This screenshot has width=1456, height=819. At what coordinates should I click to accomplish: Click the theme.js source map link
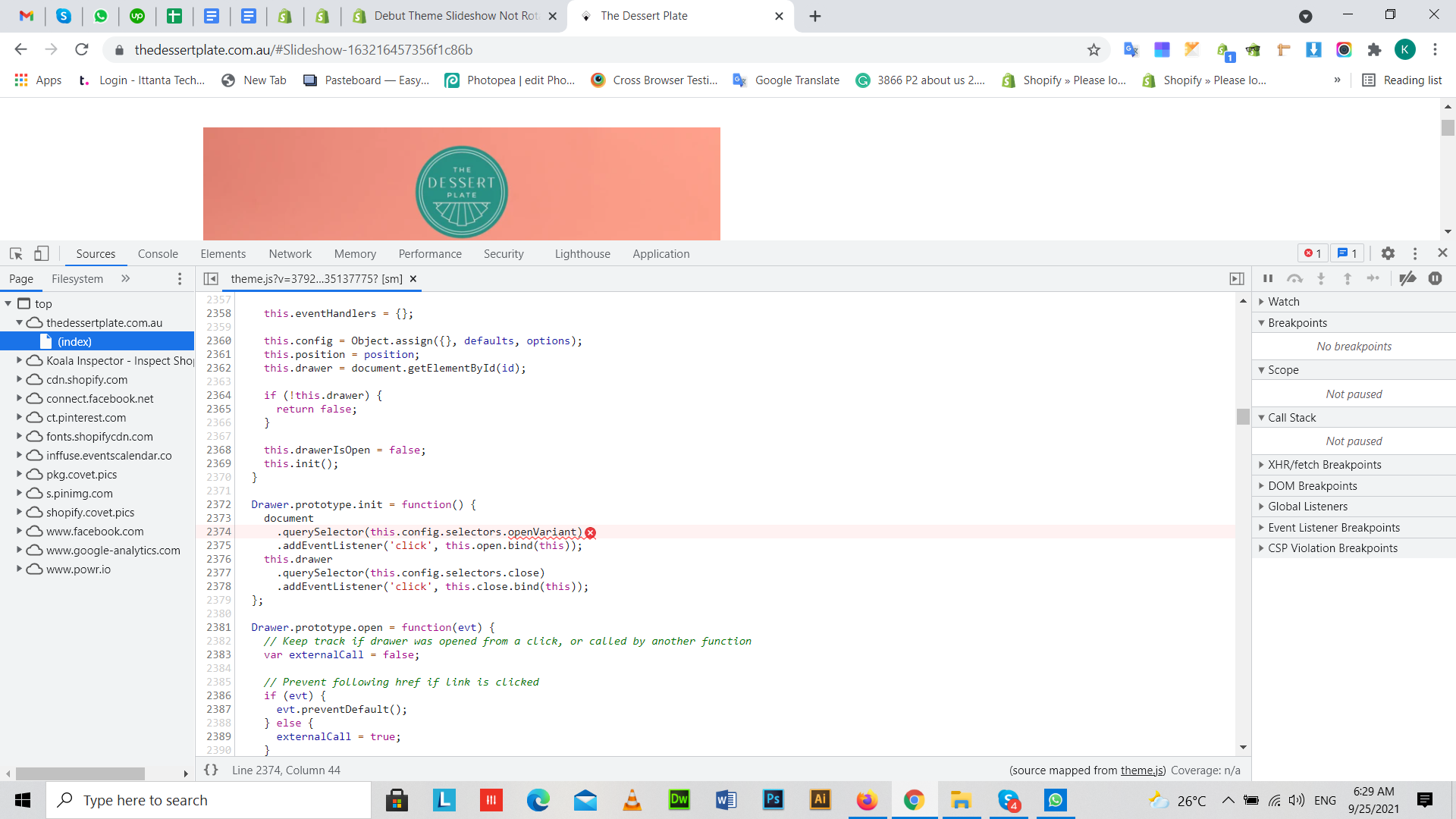1142,770
